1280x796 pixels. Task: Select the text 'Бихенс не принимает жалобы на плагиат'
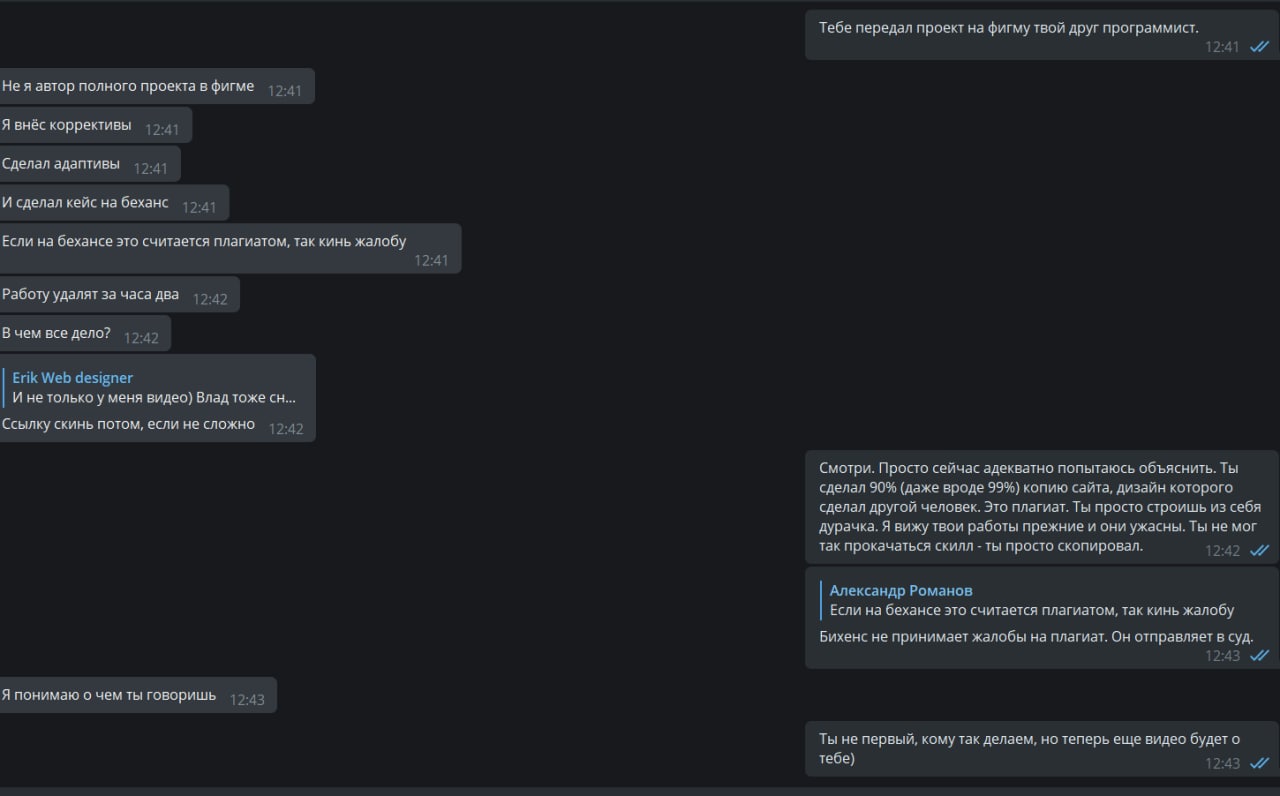(x=1036, y=637)
